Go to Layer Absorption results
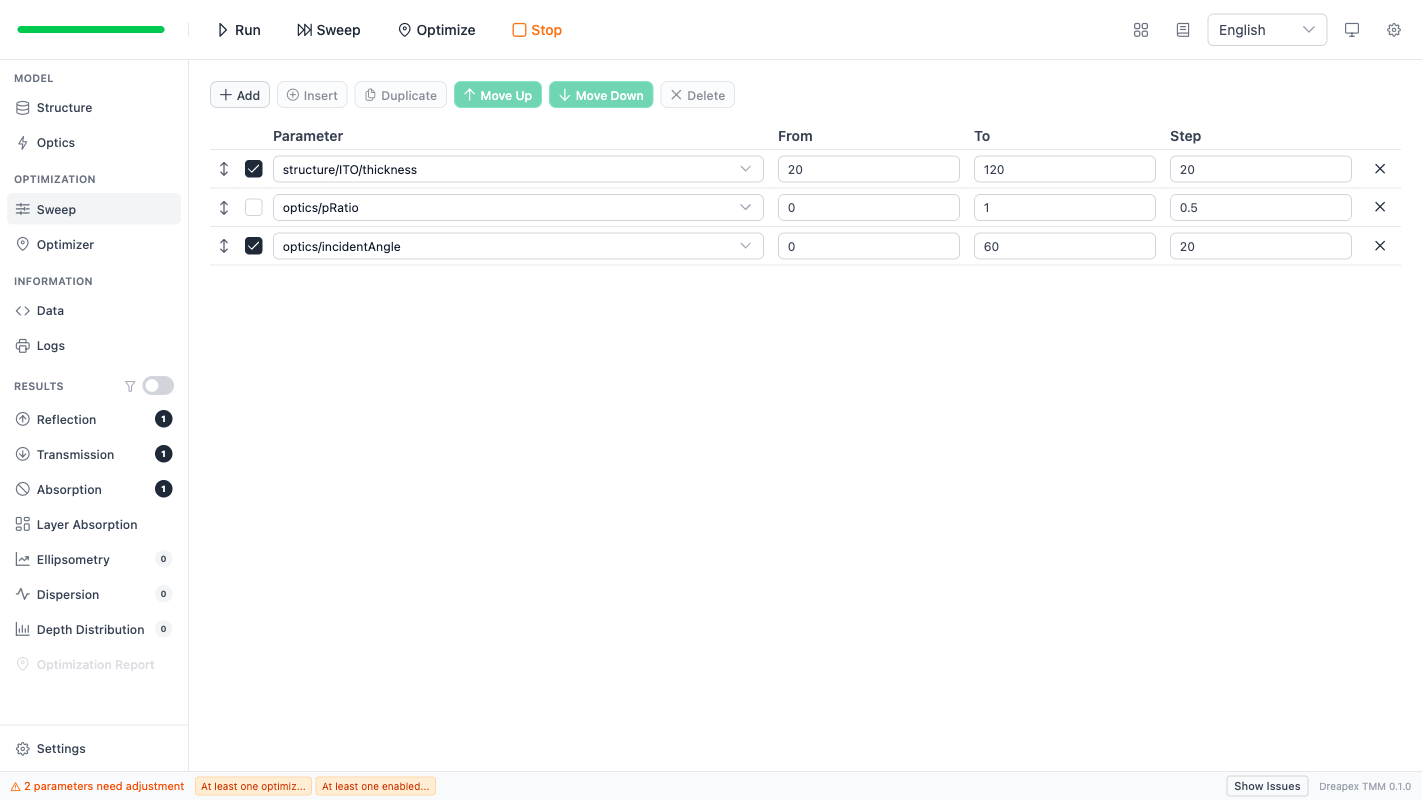Viewport: 1422px width, 800px height. (87, 525)
